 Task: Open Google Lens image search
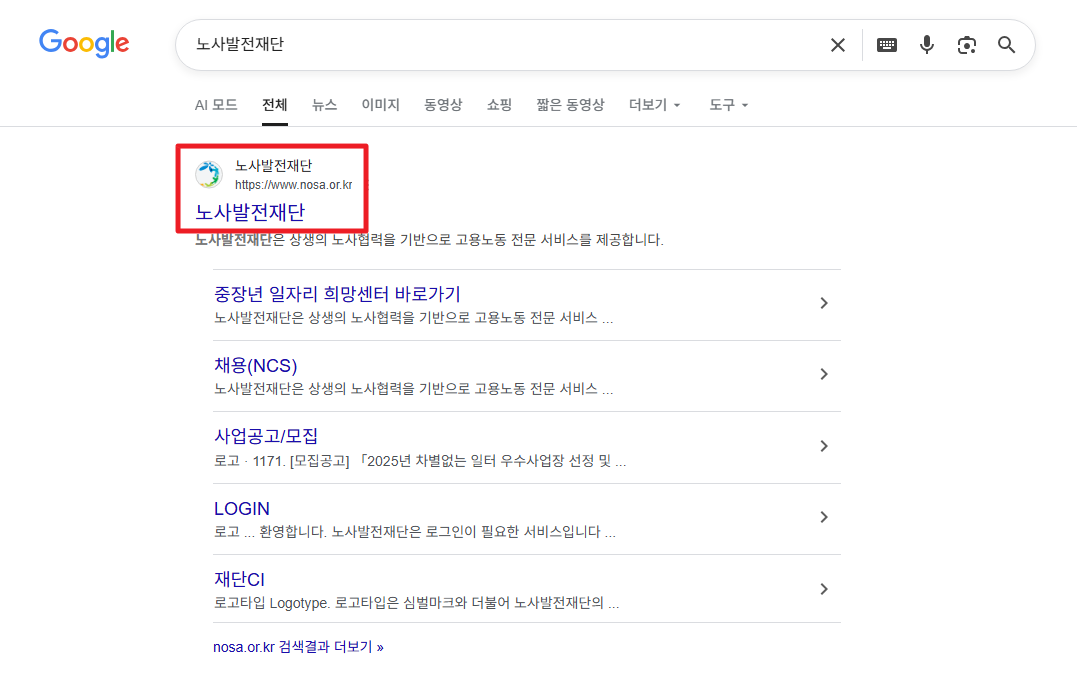pyautogui.click(x=967, y=44)
